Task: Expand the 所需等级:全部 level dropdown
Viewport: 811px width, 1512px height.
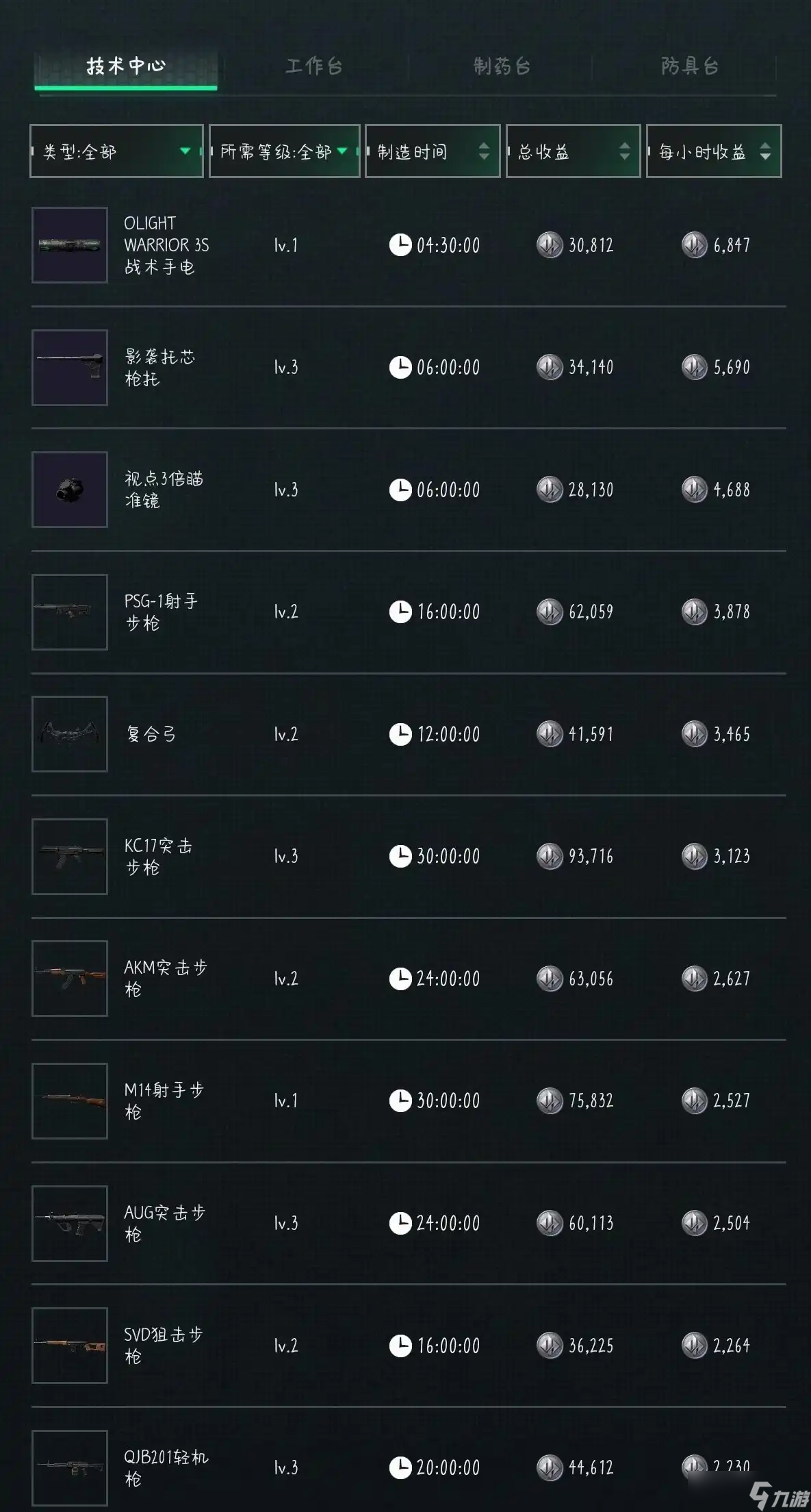Action: pyautogui.click(x=284, y=151)
